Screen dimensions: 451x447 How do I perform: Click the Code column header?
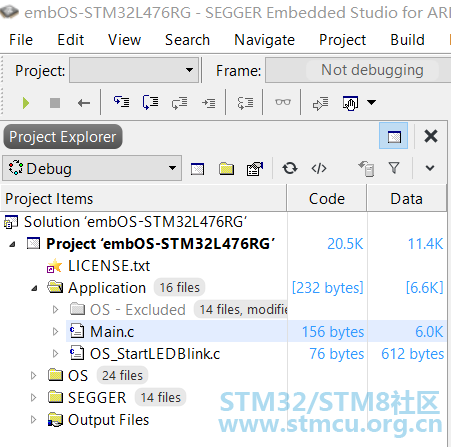coord(327,199)
